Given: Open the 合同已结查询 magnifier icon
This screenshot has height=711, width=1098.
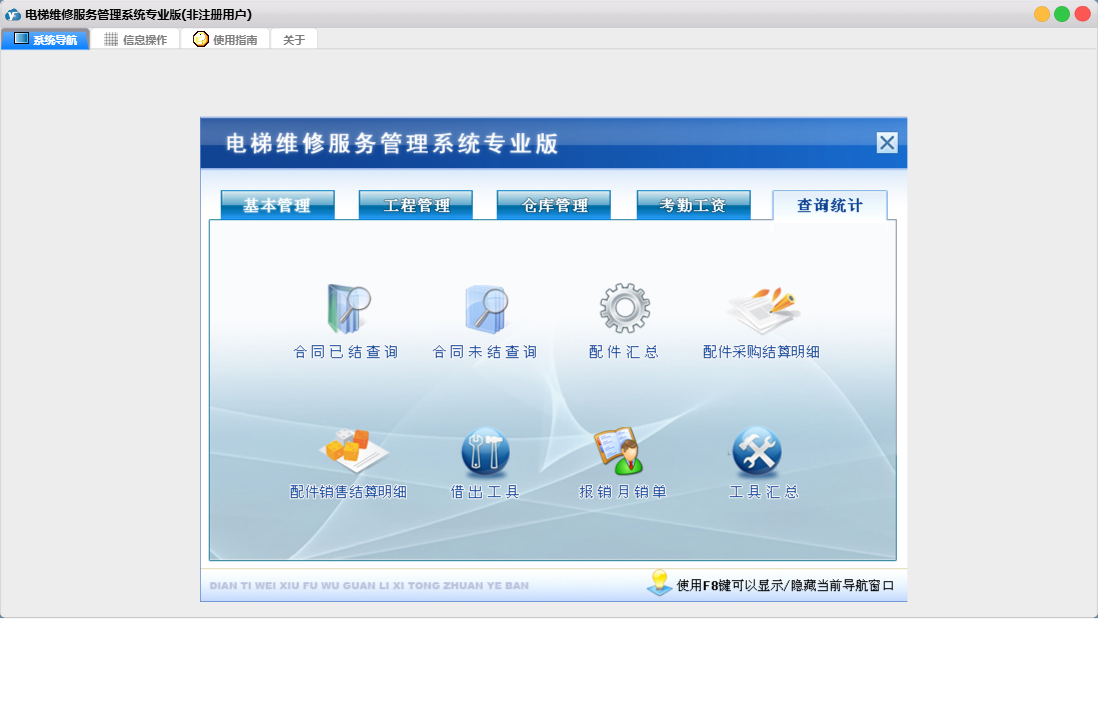Looking at the screenshot, I should point(348,309).
